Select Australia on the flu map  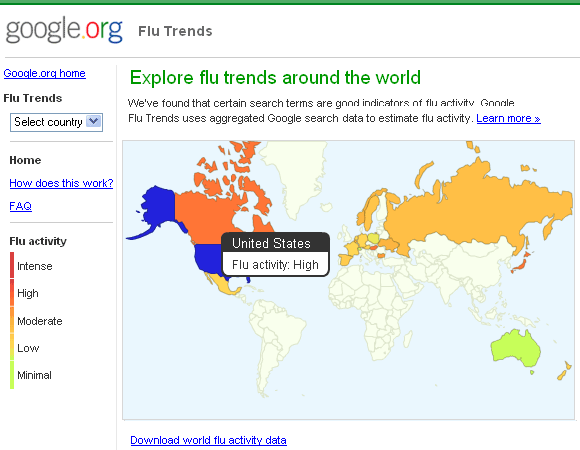click(x=515, y=348)
